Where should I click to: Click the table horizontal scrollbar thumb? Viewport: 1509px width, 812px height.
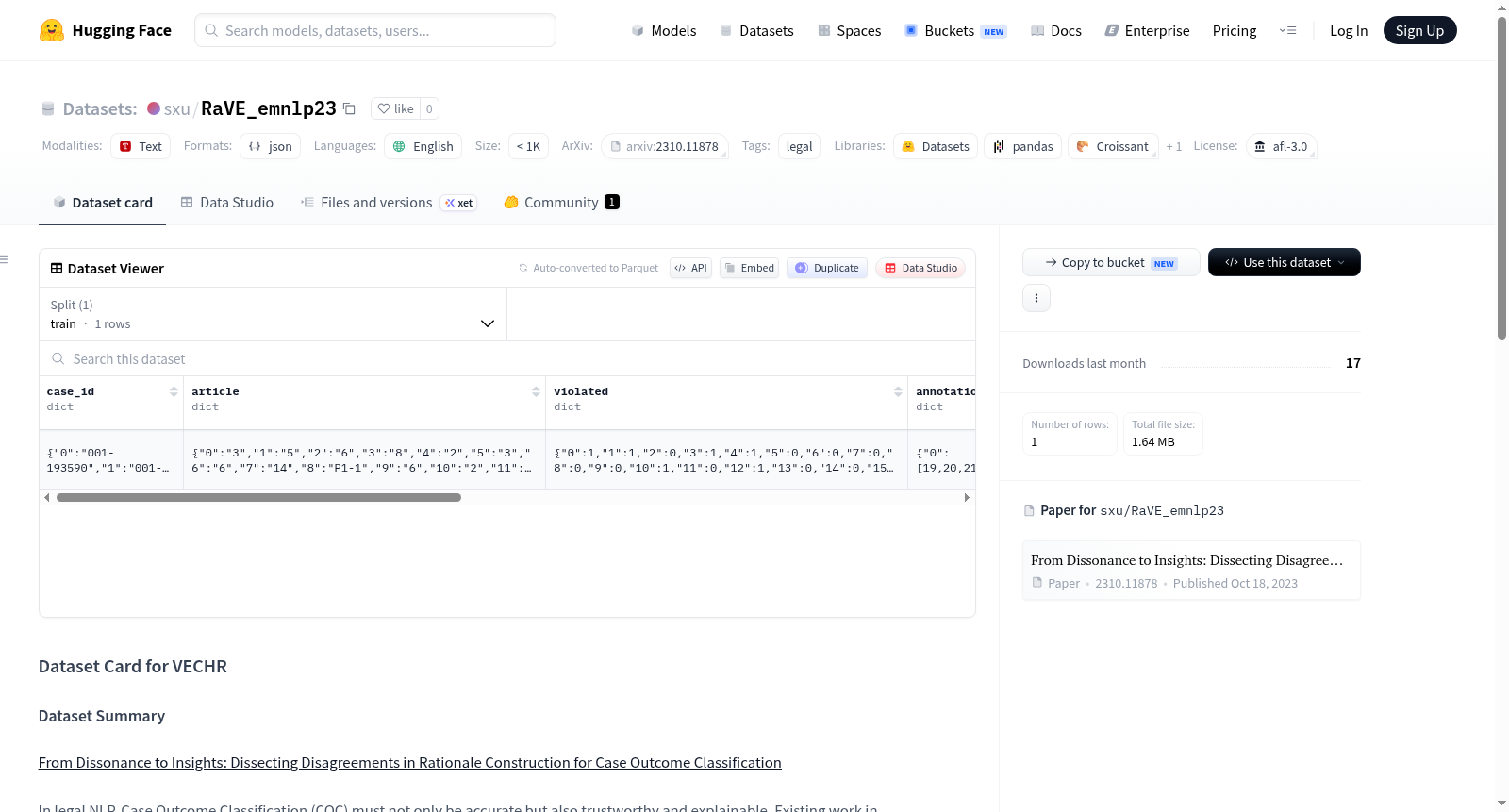(x=258, y=497)
